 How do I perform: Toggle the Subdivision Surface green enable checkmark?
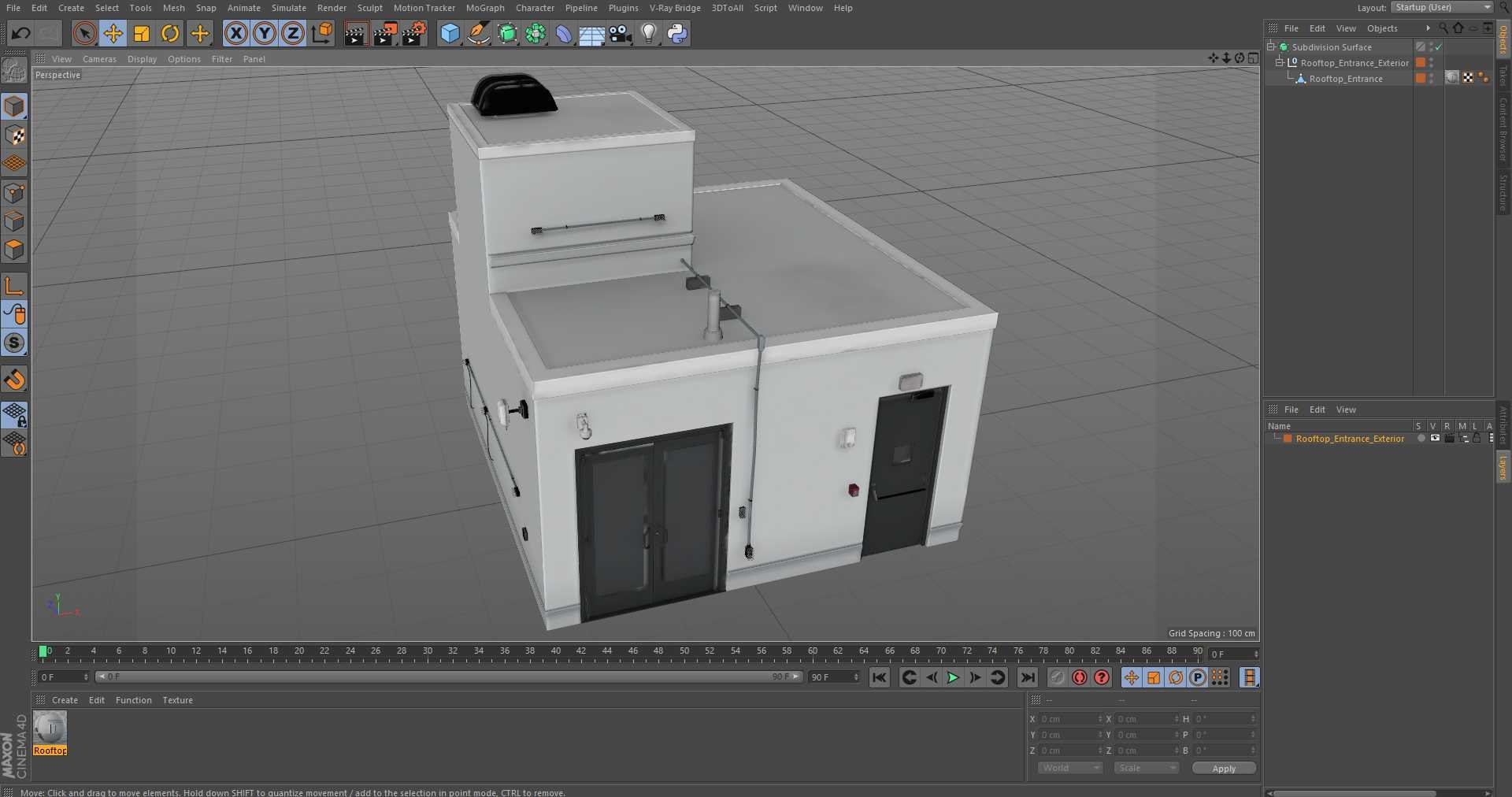pyautogui.click(x=1439, y=47)
